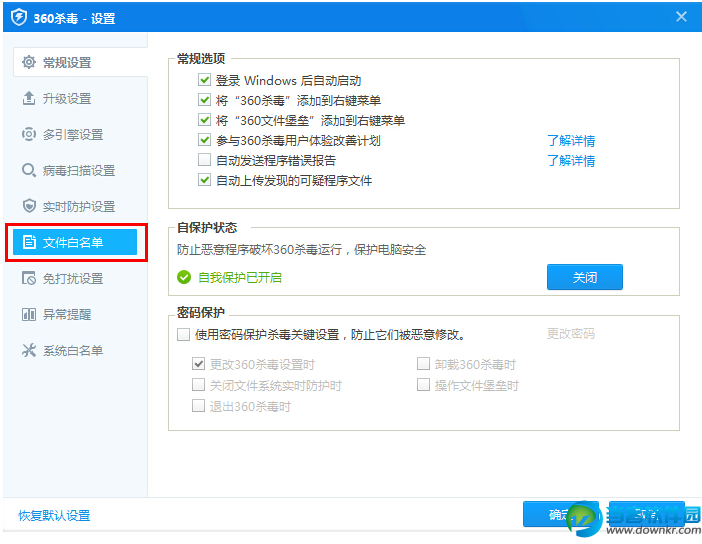This screenshot has width=702, height=544.
Task: Uncheck 登录 Windows 后自动启动
Action: click(x=204, y=80)
